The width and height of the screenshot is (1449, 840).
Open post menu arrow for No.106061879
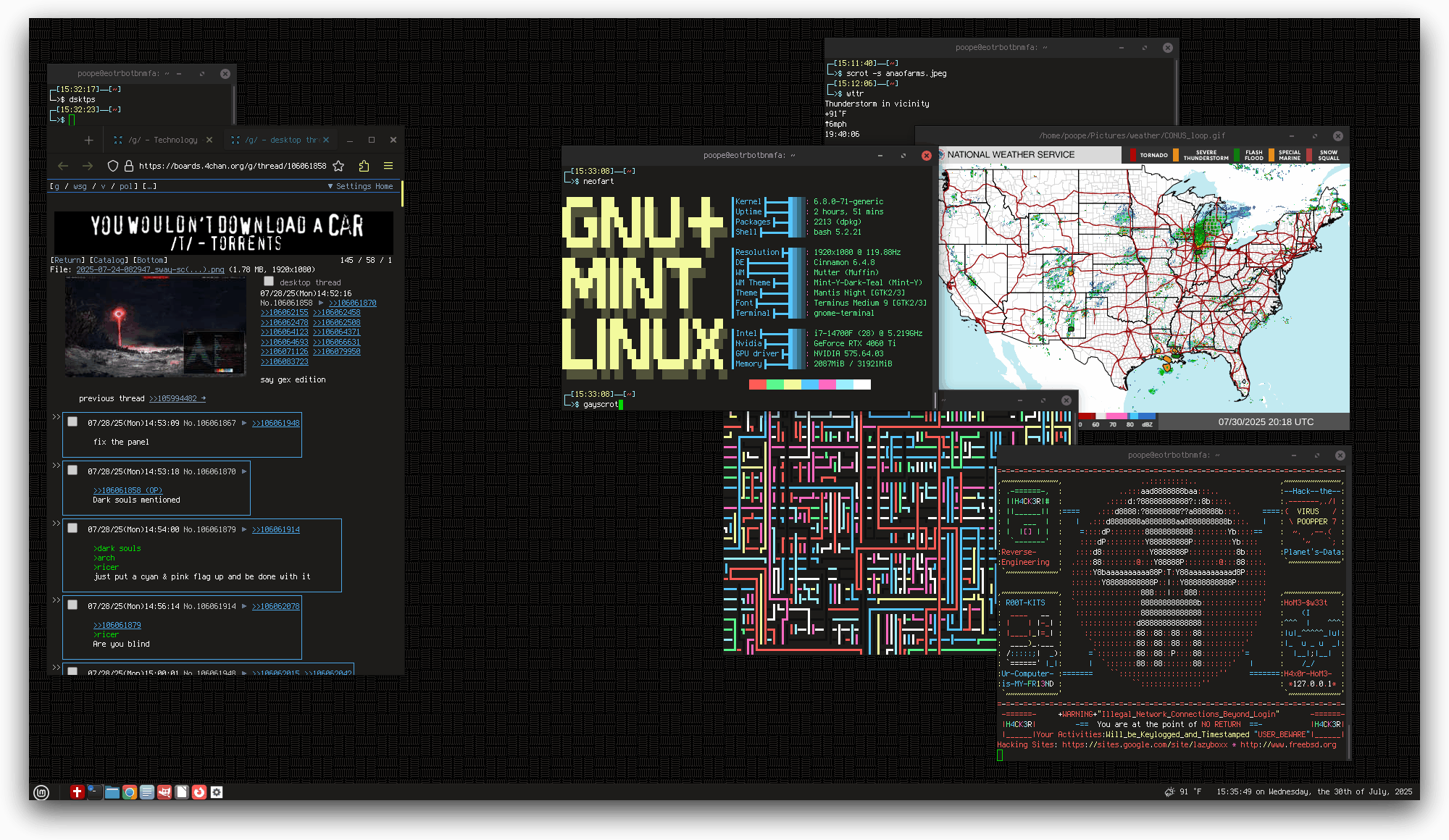244,529
